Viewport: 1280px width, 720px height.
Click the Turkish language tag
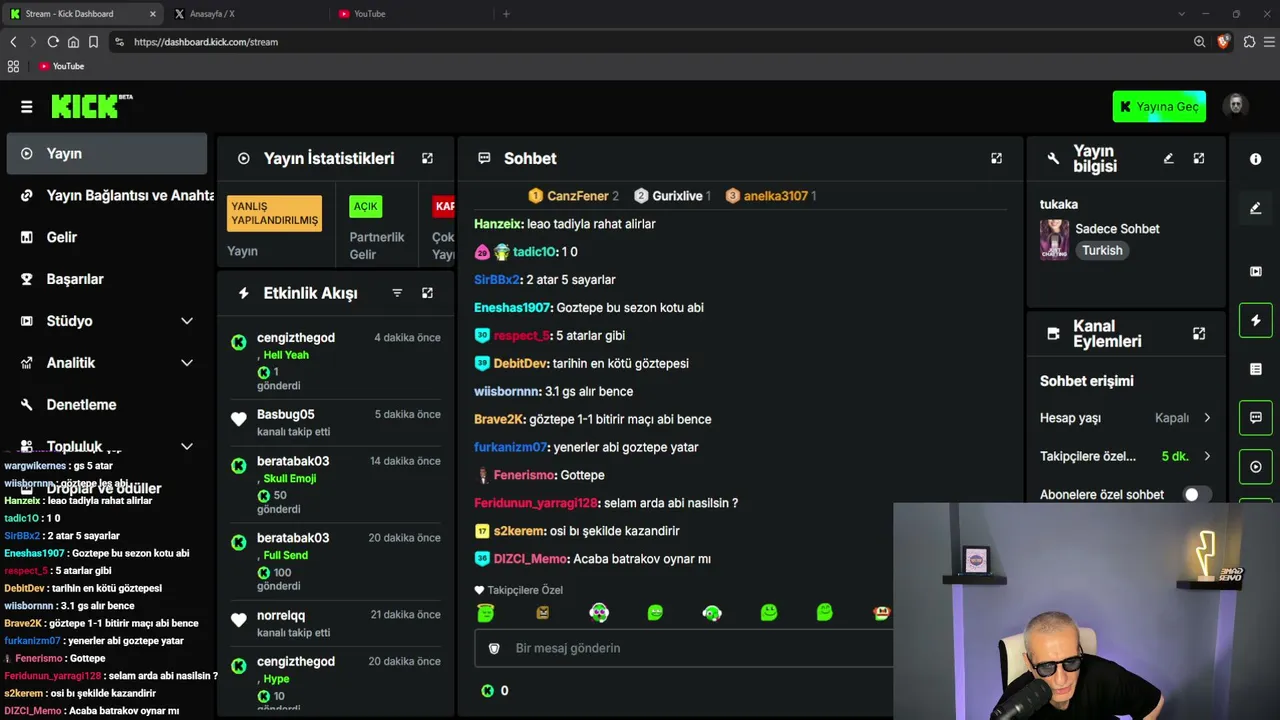(1102, 251)
